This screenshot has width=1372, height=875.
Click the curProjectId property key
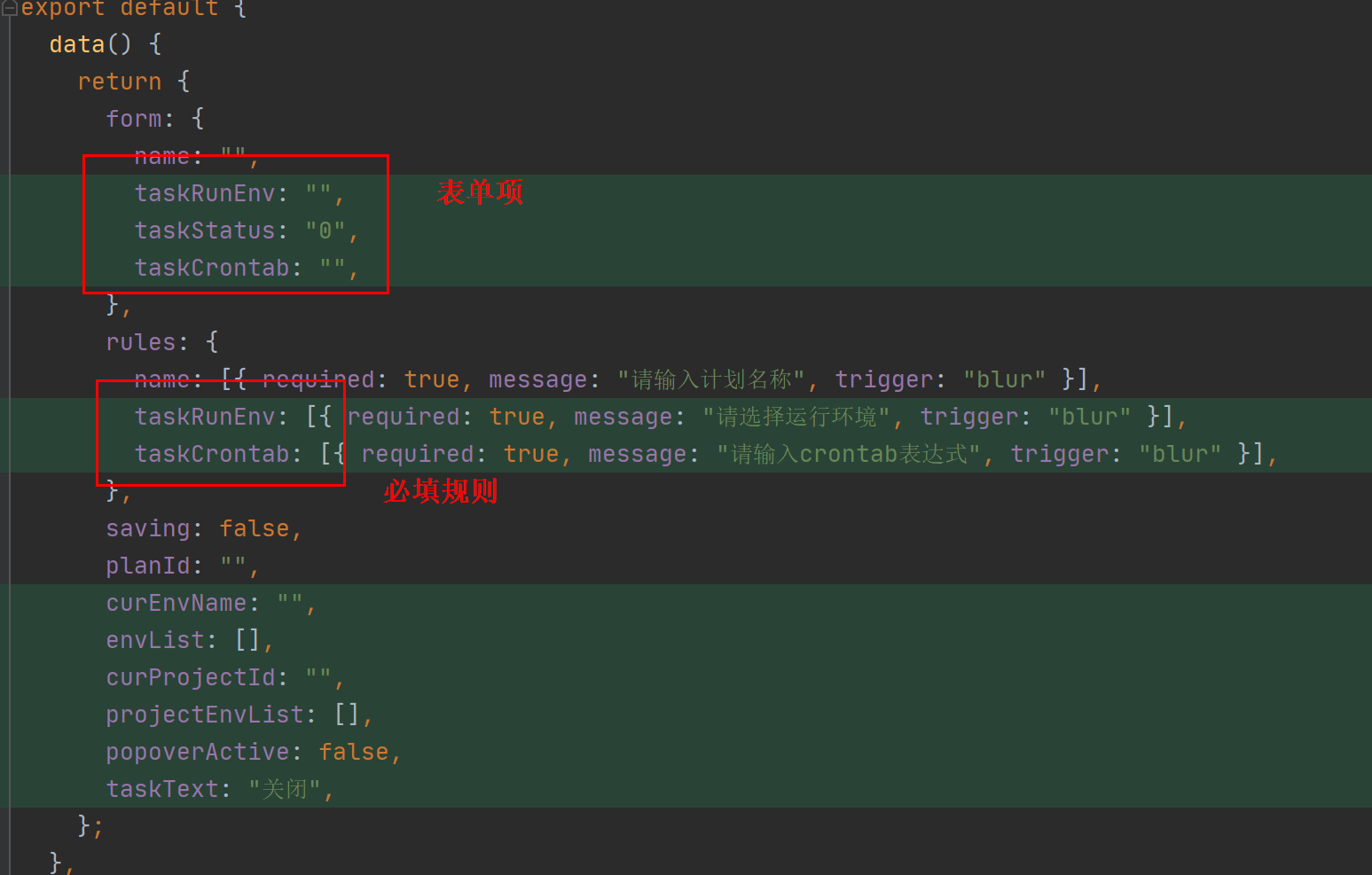[x=191, y=677]
